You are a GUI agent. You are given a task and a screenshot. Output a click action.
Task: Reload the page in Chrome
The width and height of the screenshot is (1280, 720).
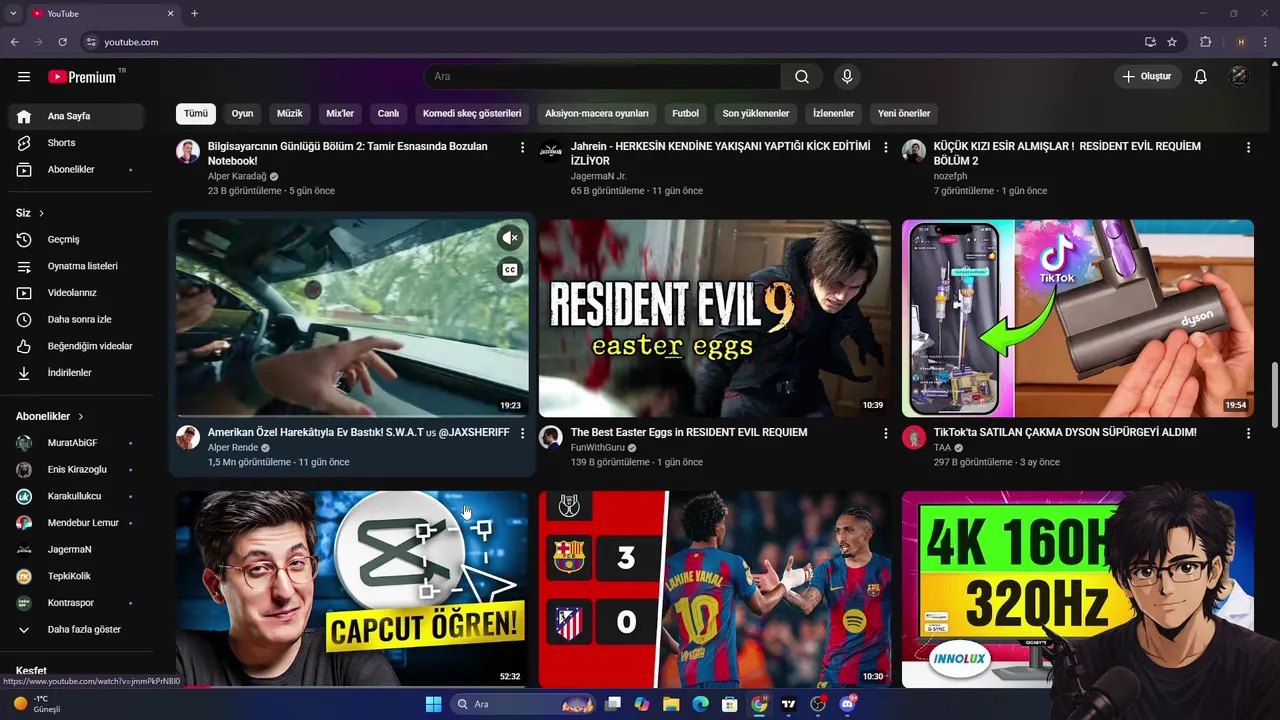point(62,42)
